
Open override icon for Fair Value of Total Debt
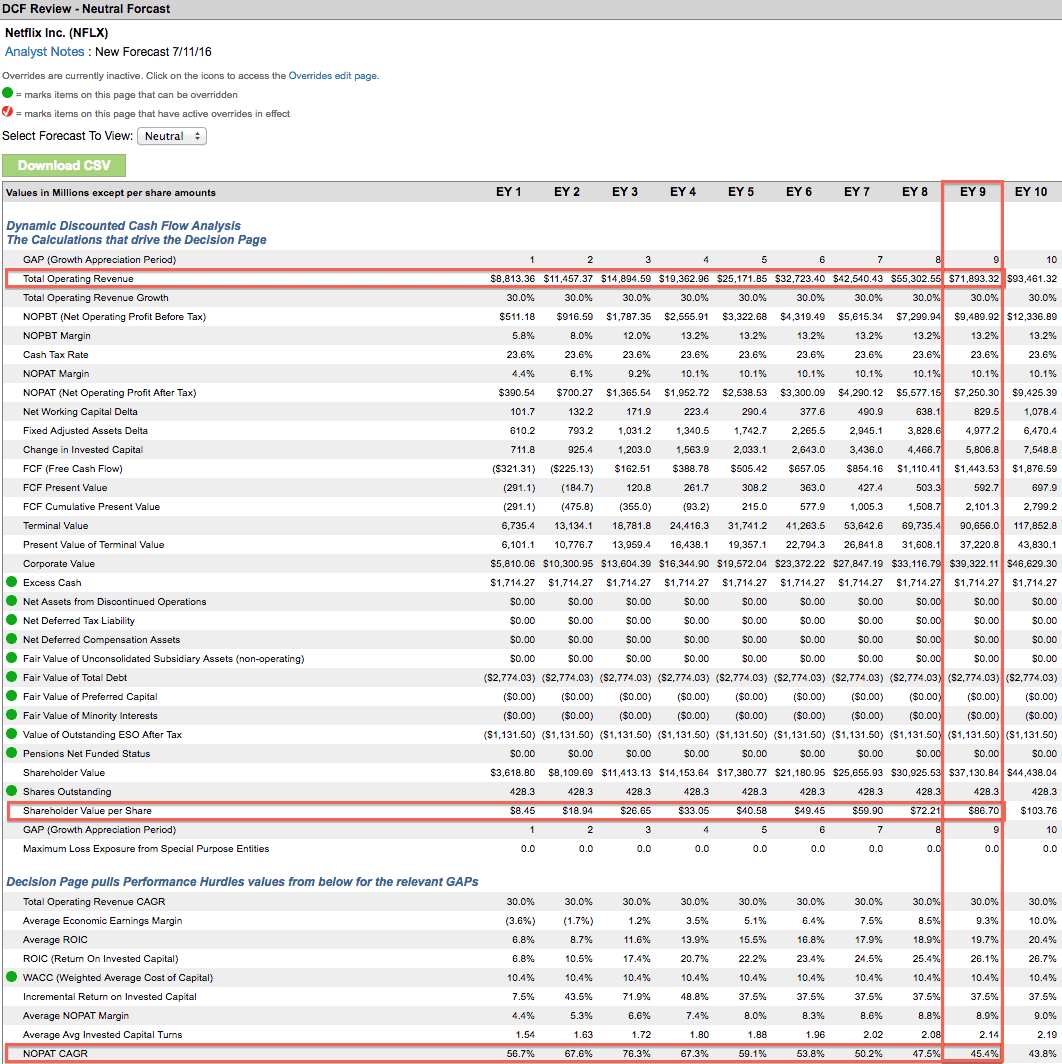pos(12,677)
